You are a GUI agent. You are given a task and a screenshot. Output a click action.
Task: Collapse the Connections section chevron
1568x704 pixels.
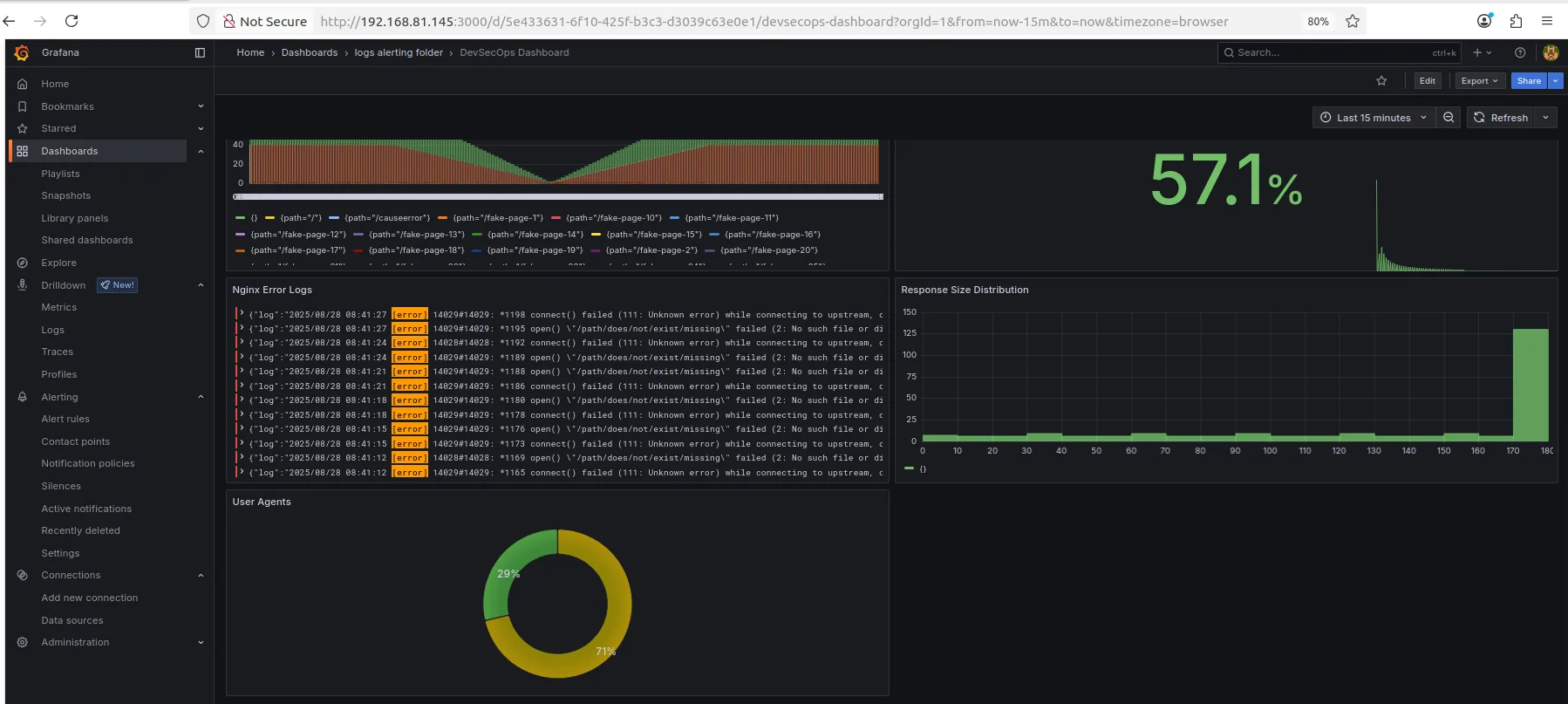201,575
